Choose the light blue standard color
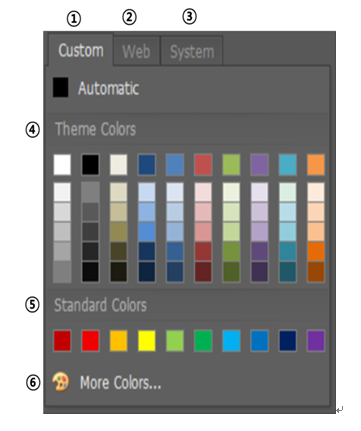 (231, 341)
